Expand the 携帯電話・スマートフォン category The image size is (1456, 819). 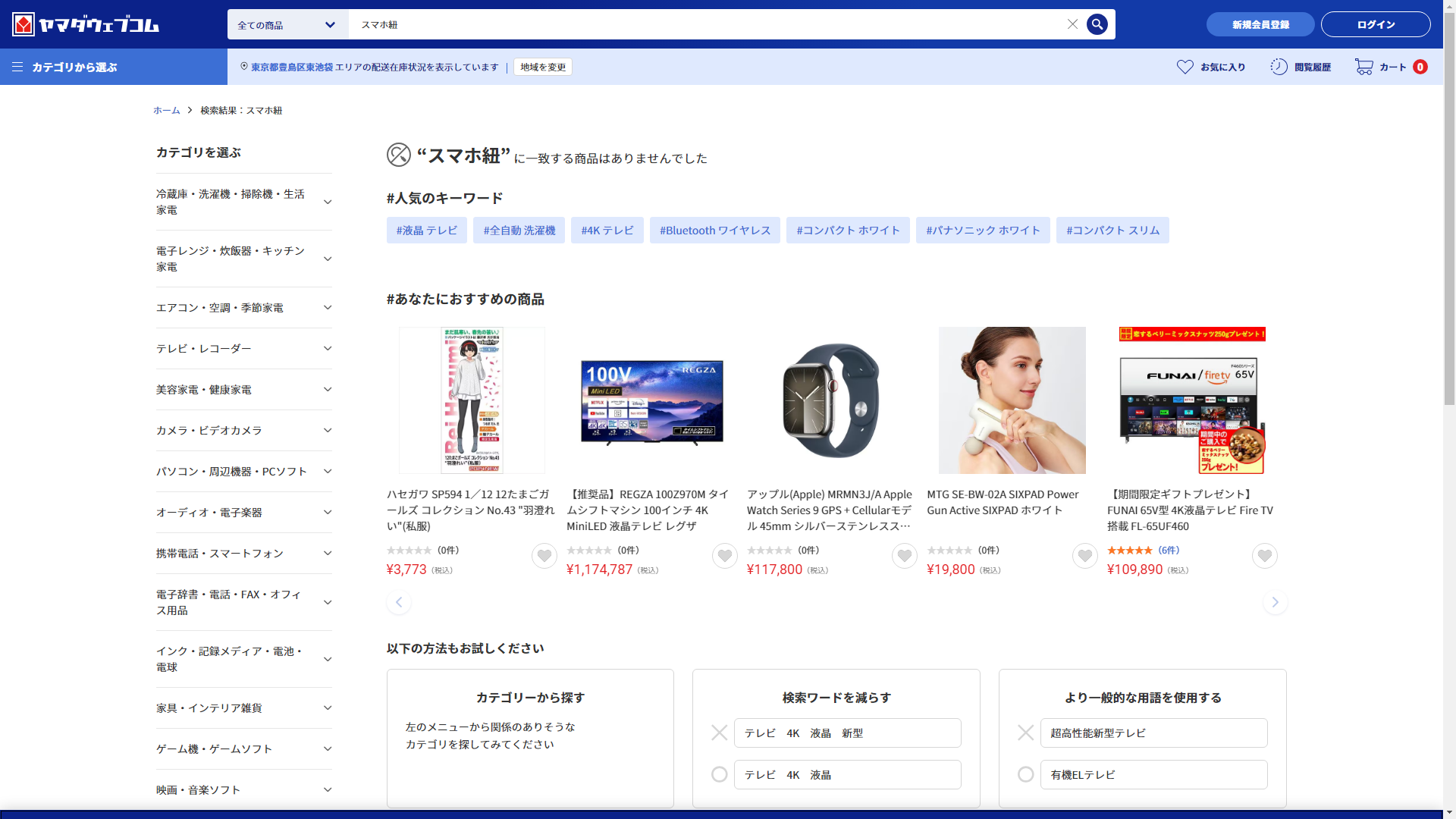coord(327,554)
